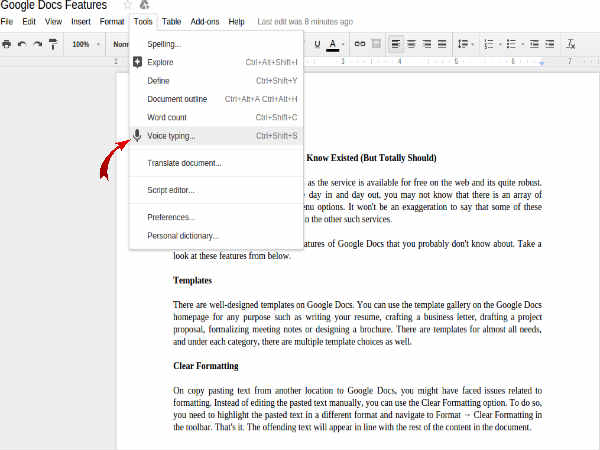Click the print icon in the toolbar
Screen dimensions: 600x450
[x=7, y=44]
